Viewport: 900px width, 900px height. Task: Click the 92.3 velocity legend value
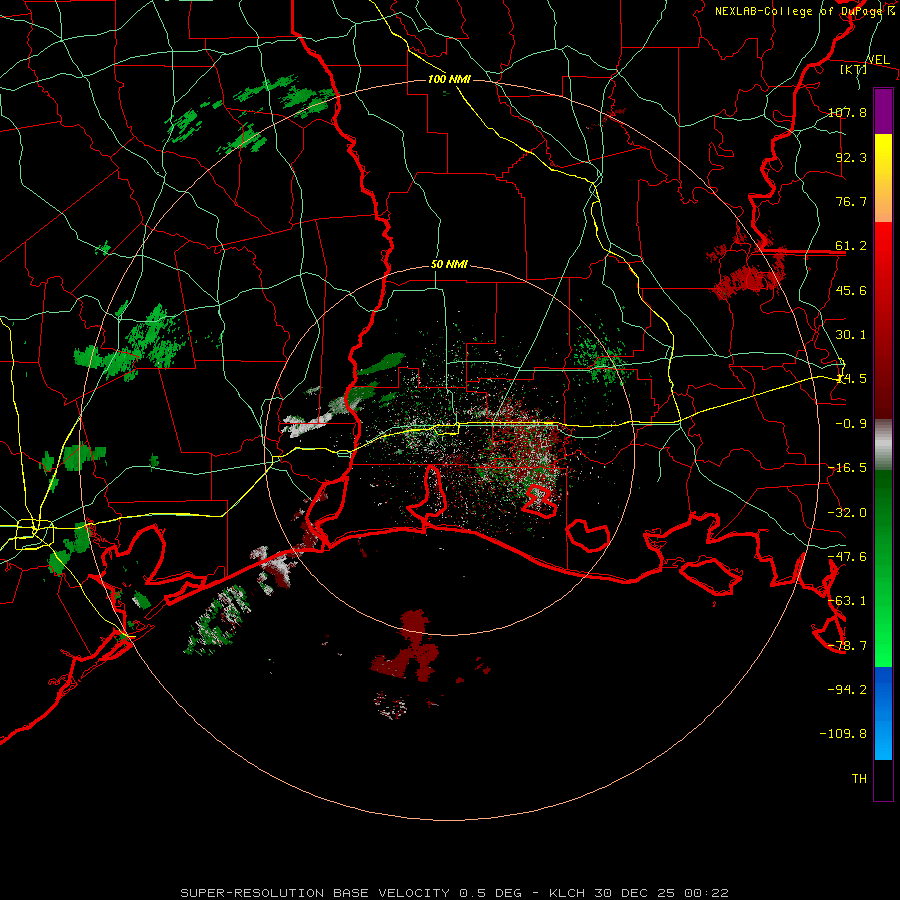[x=851, y=157]
